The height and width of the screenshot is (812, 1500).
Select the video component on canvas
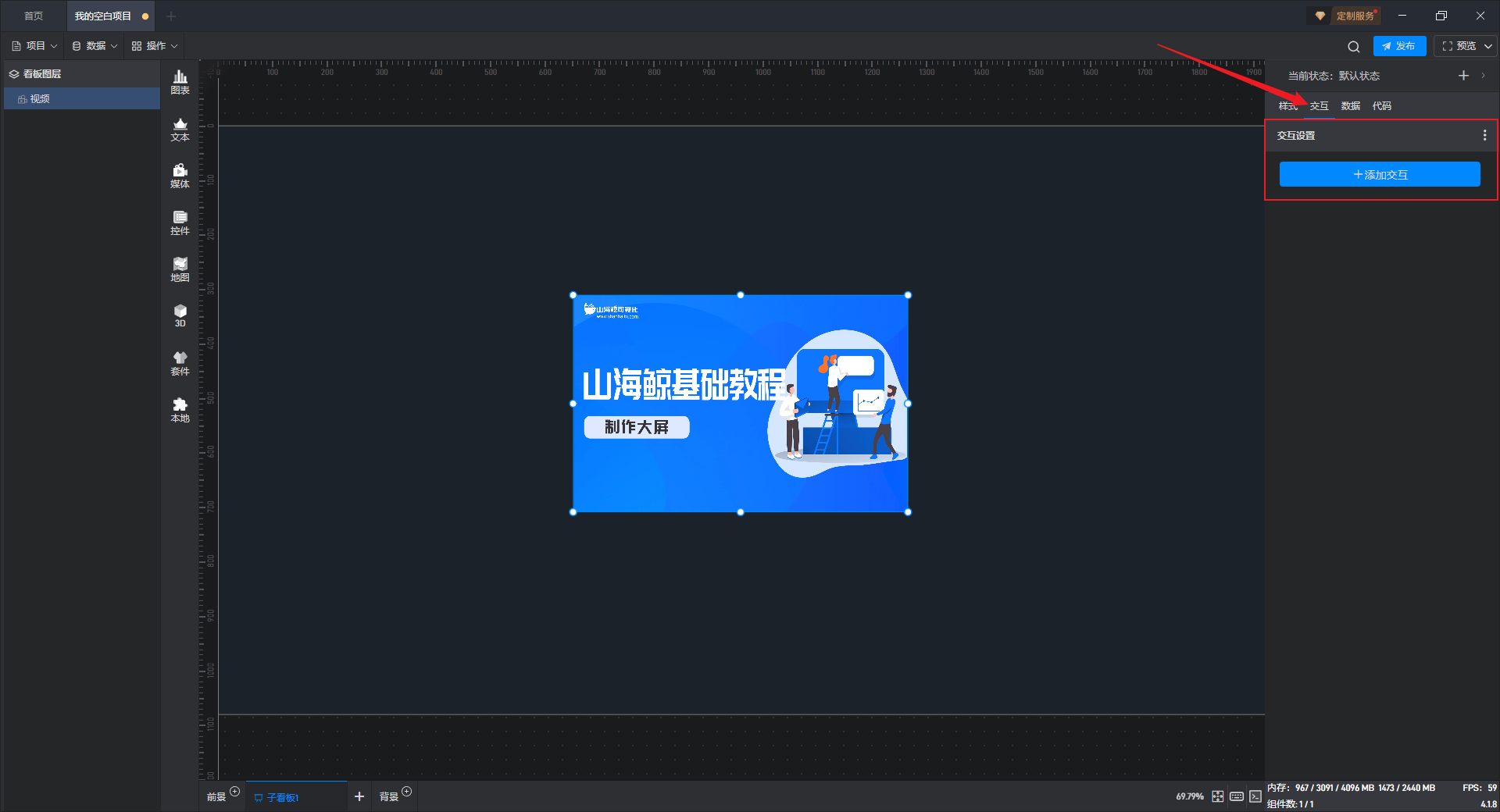tap(740, 404)
